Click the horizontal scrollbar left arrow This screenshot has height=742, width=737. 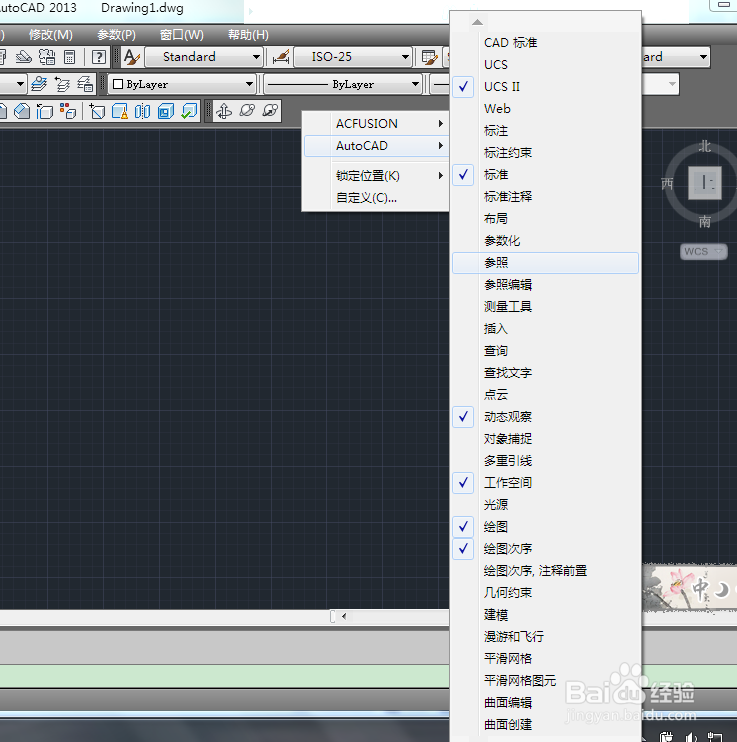(x=344, y=616)
